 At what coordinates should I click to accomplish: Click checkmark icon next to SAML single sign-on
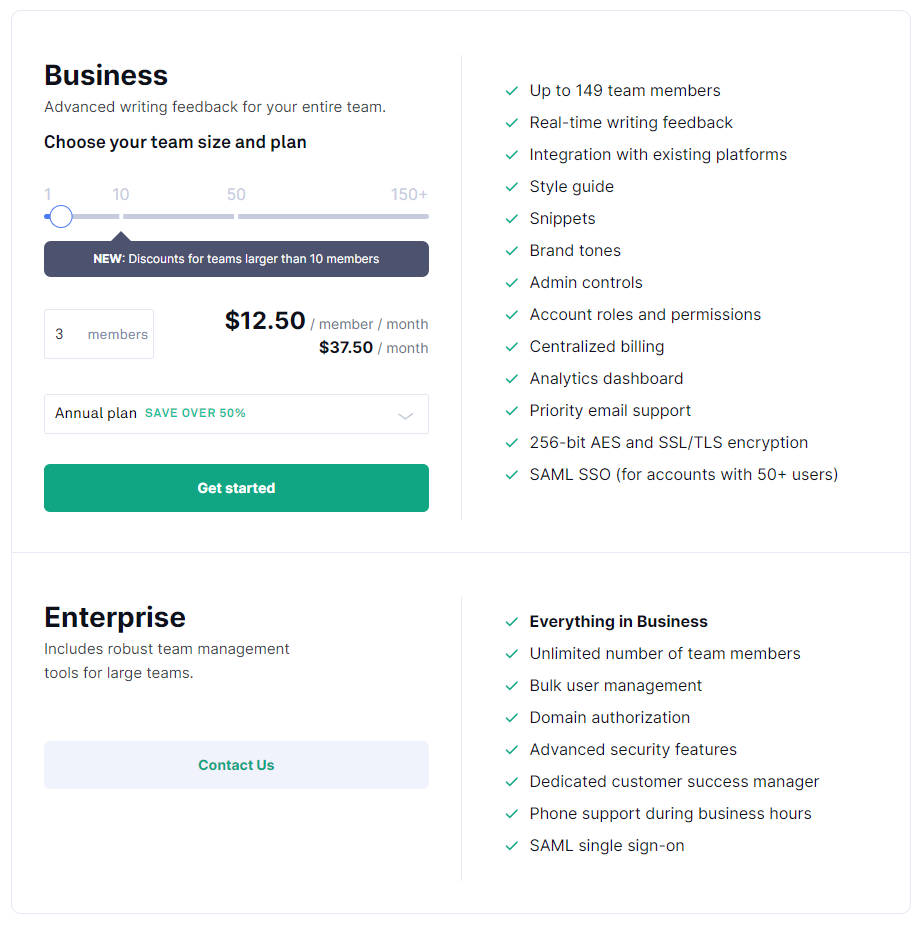click(512, 846)
